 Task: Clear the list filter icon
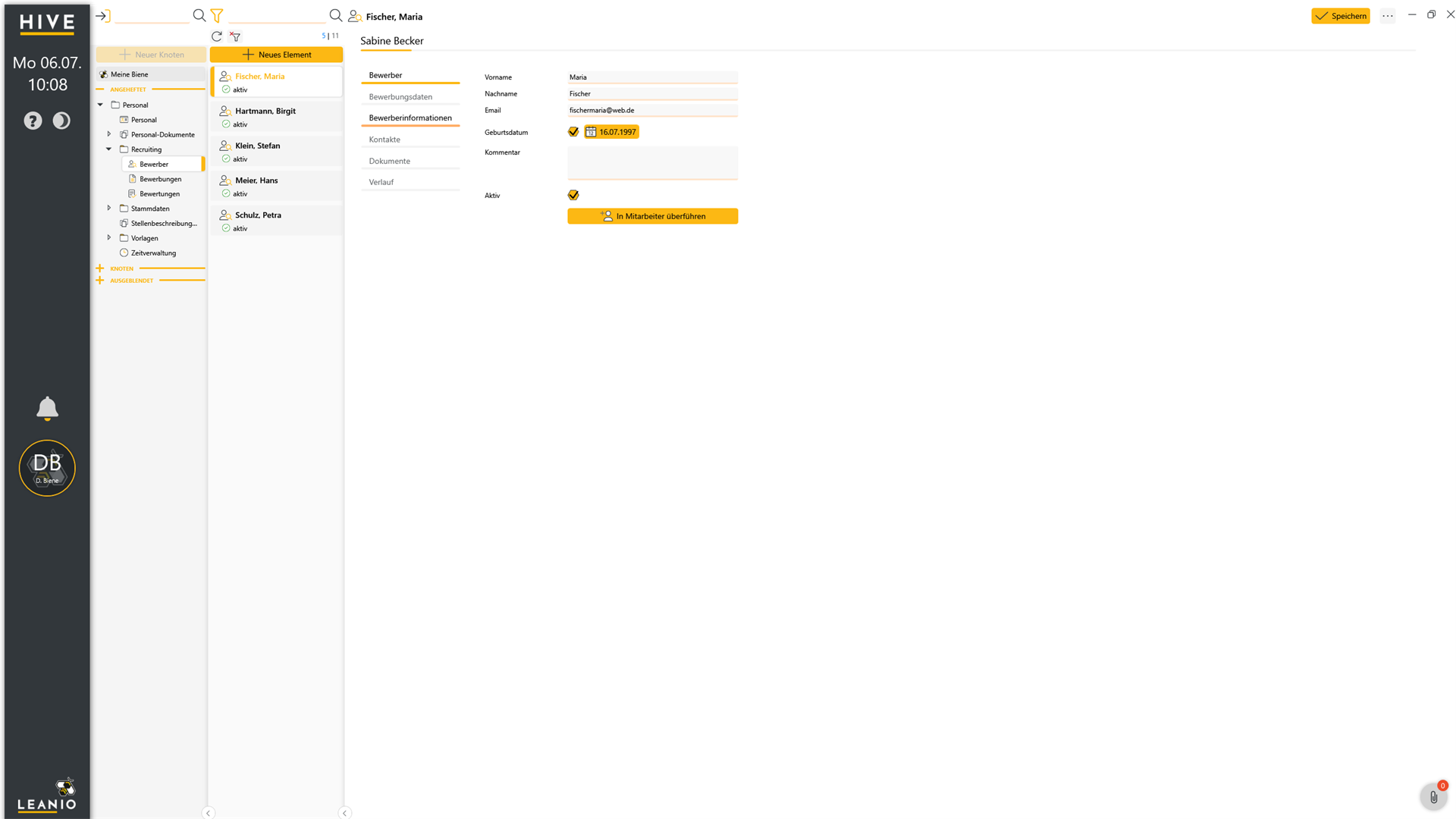(x=235, y=36)
